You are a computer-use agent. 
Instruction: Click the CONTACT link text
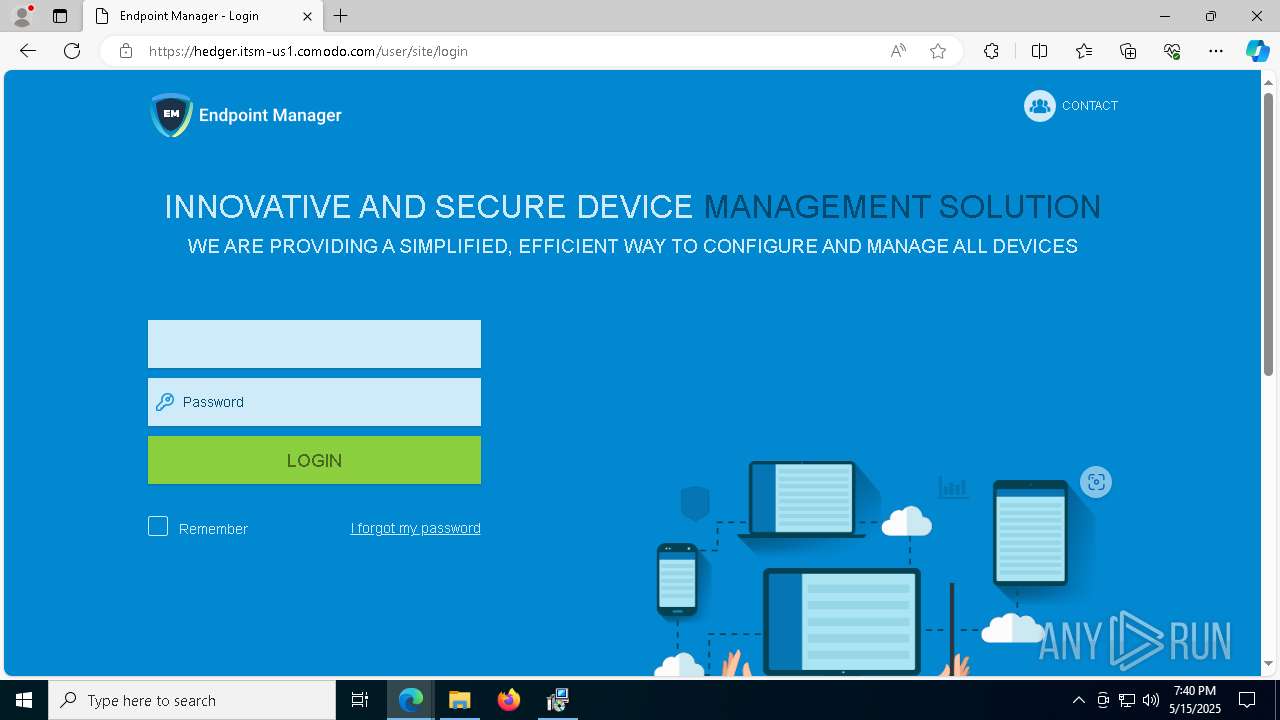click(1089, 106)
